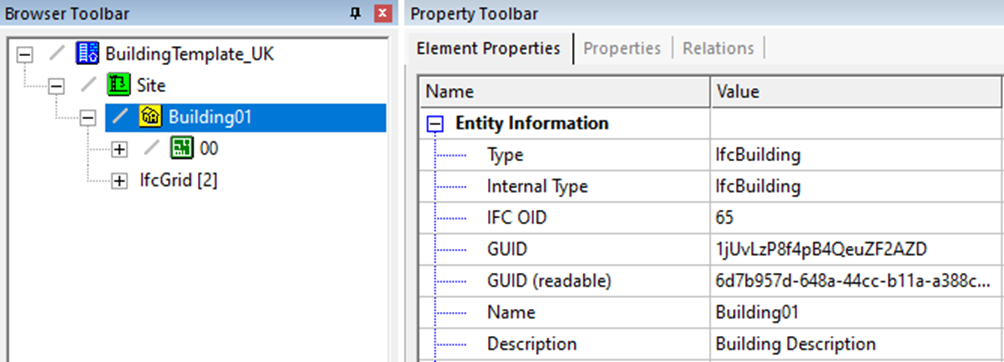Screen dimensions: 1004x362
Task: Expand the IfcGrid [2] node
Action: [119, 181]
